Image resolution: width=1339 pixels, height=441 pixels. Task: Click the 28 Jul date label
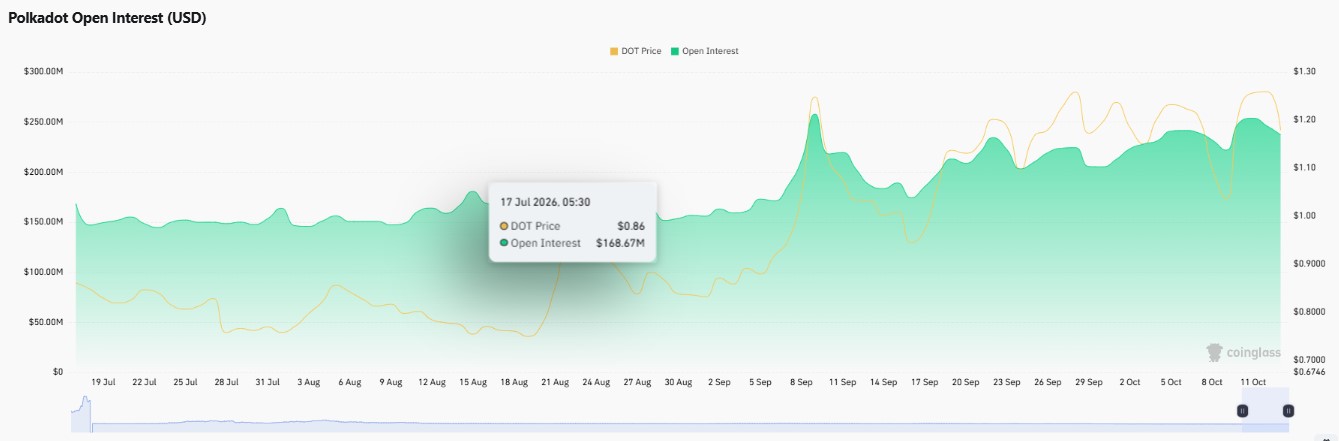226,382
